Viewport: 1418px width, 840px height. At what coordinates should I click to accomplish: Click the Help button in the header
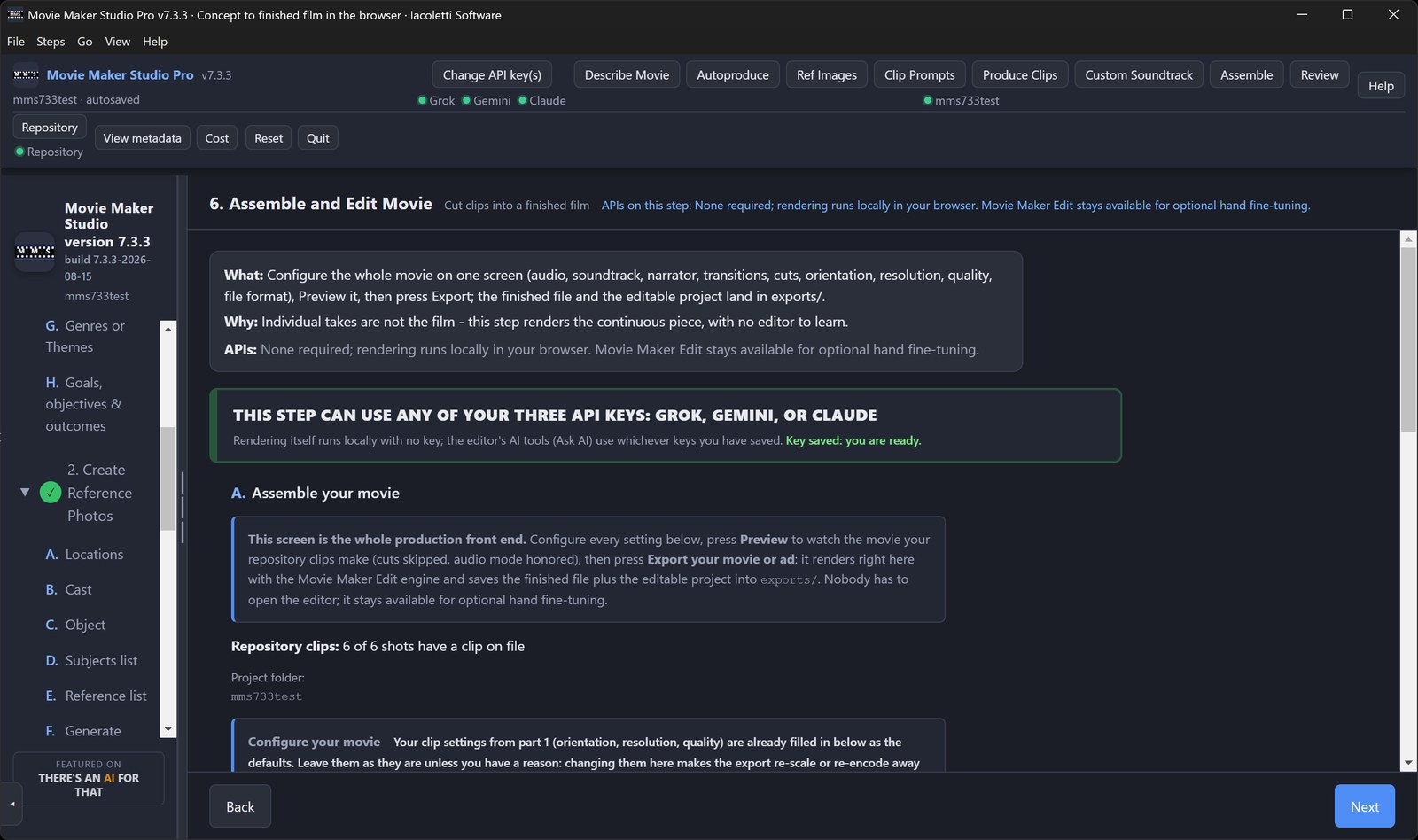(x=1381, y=85)
